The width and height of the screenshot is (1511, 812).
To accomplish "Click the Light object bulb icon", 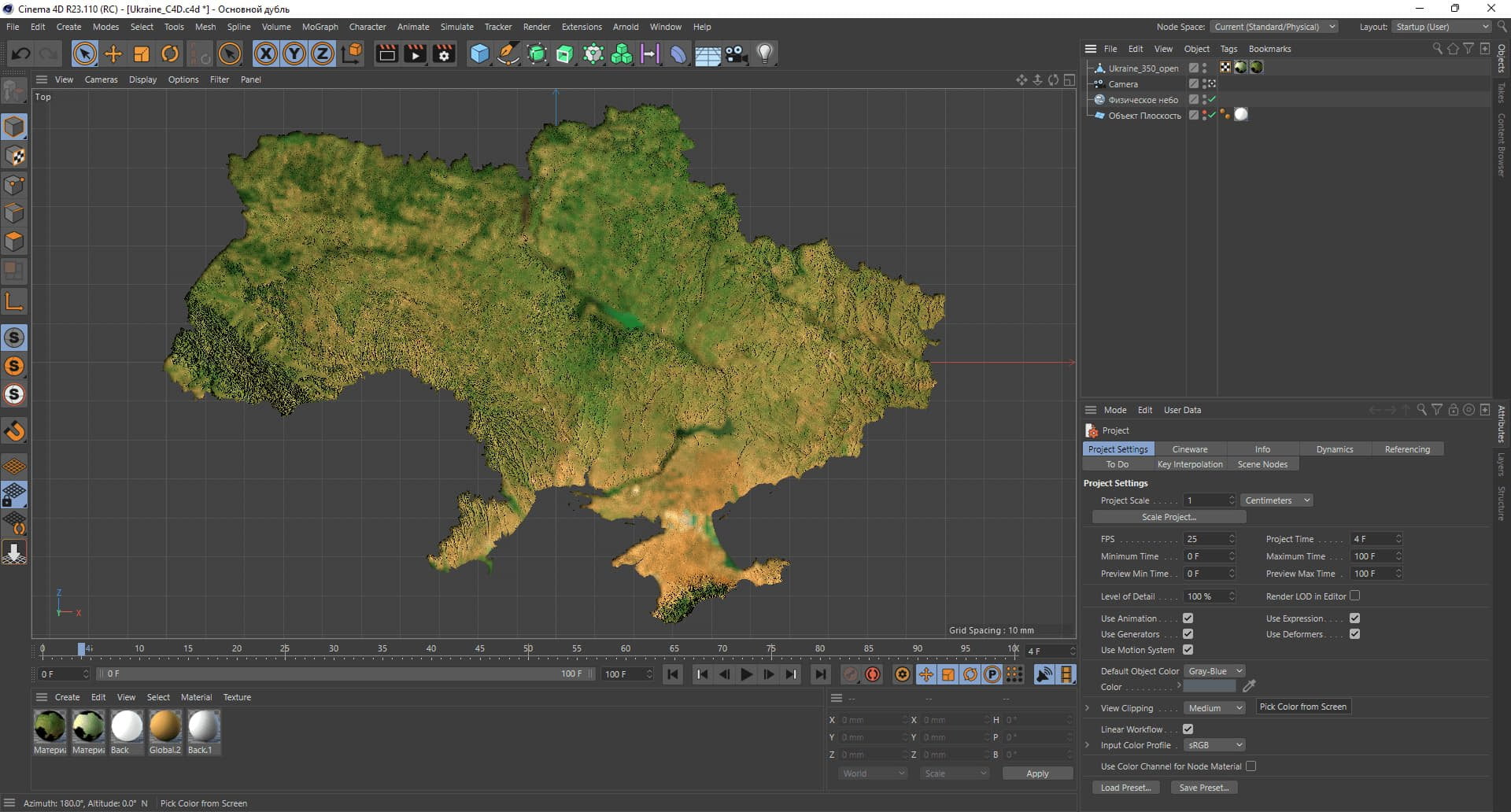I will tap(765, 54).
